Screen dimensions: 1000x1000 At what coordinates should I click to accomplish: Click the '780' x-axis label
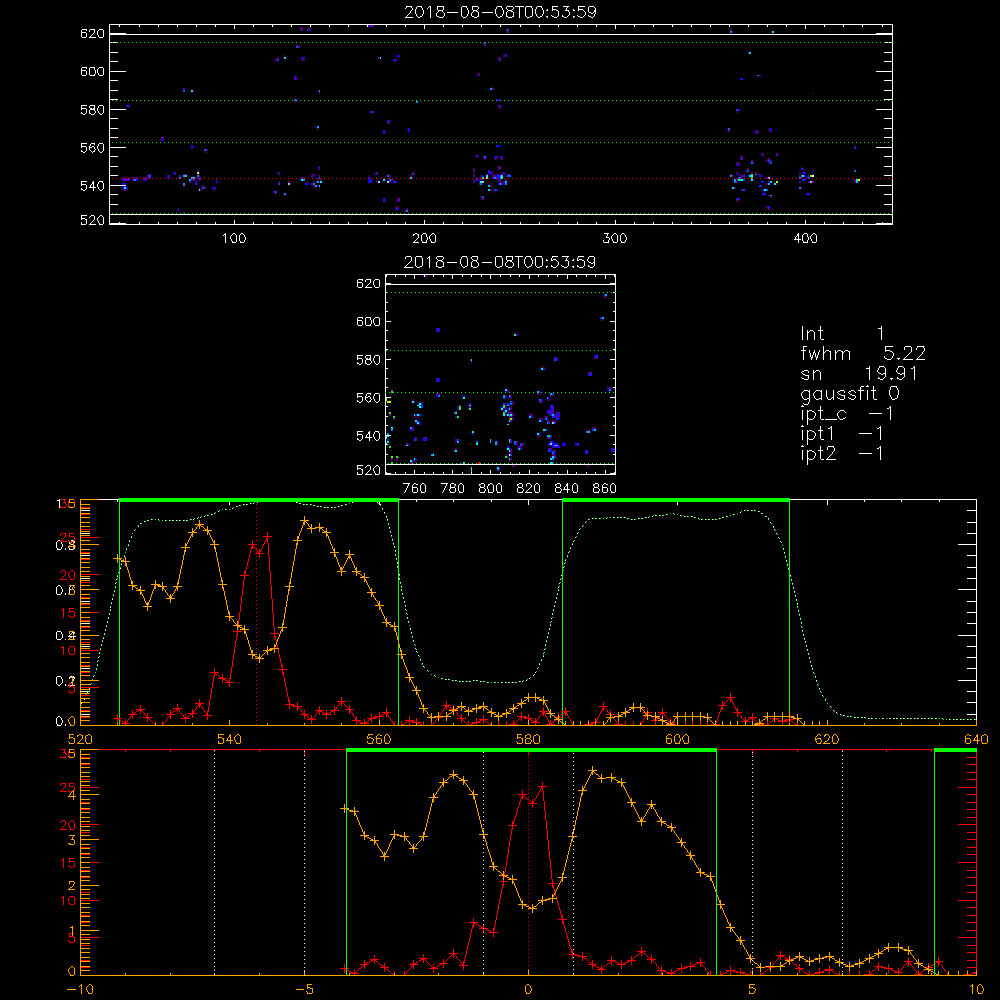point(453,489)
